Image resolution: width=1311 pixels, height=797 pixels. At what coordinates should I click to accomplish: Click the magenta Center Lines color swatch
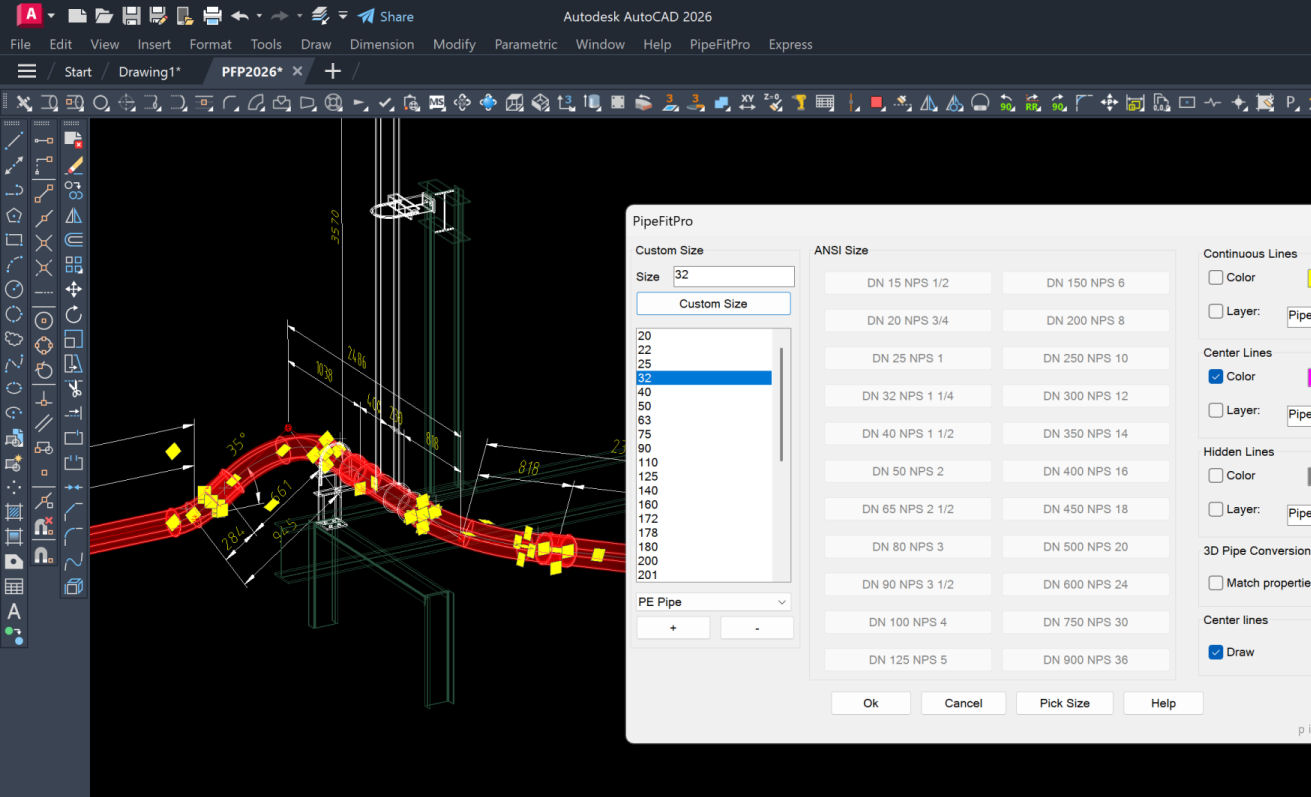click(x=1308, y=377)
